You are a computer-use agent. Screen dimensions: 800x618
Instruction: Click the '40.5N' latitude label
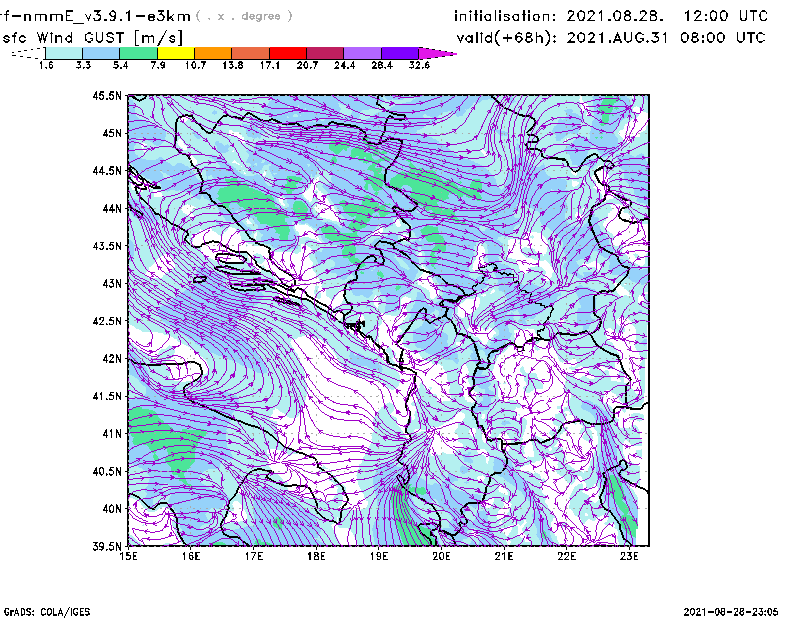point(107,471)
